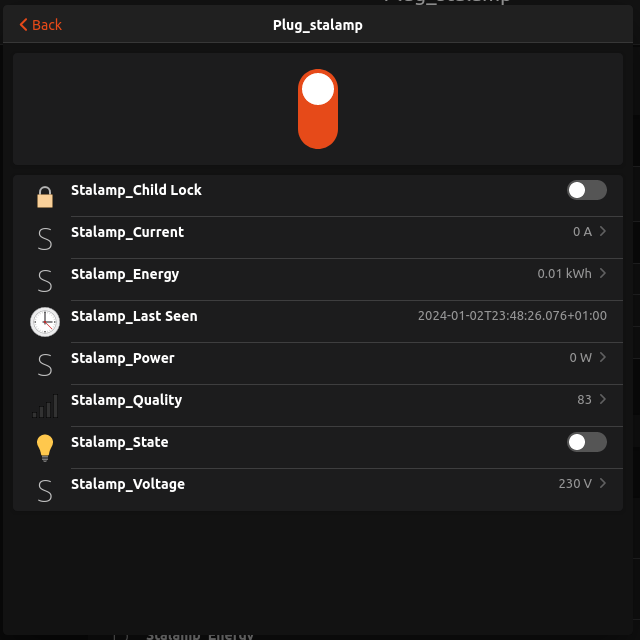The height and width of the screenshot is (640, 640).
Task: Turn on the Stalamp_State switch
Action: tap(587, 442)
